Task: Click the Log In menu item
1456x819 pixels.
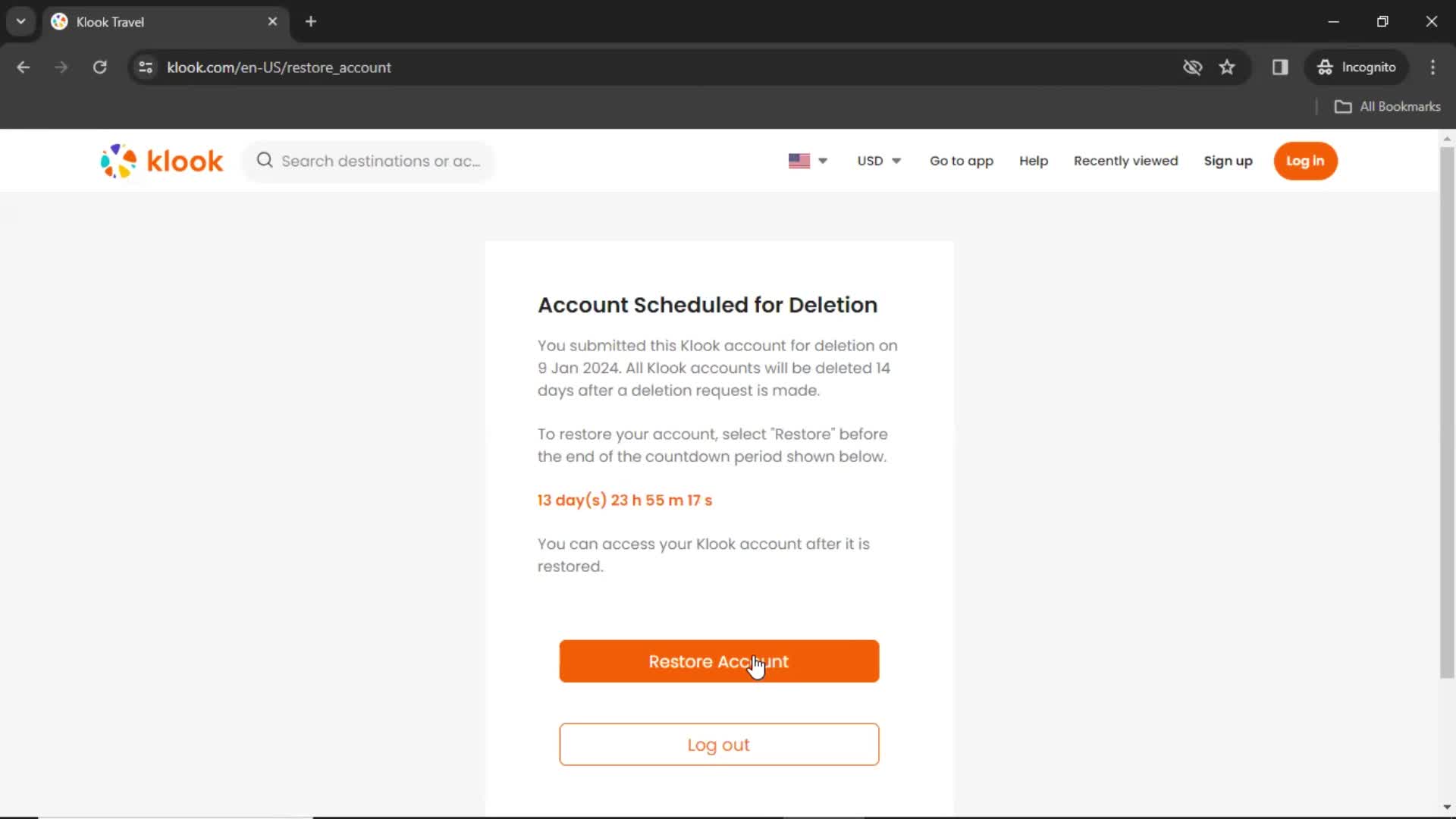Action: tap(1304, 160)
